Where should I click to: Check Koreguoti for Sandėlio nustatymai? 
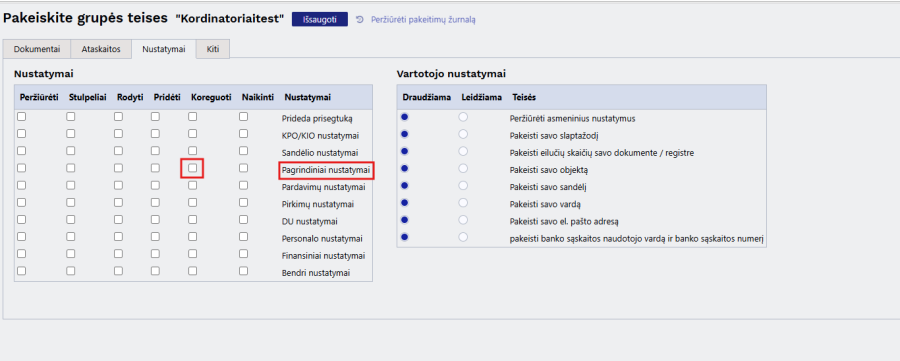tap(193, 151)
